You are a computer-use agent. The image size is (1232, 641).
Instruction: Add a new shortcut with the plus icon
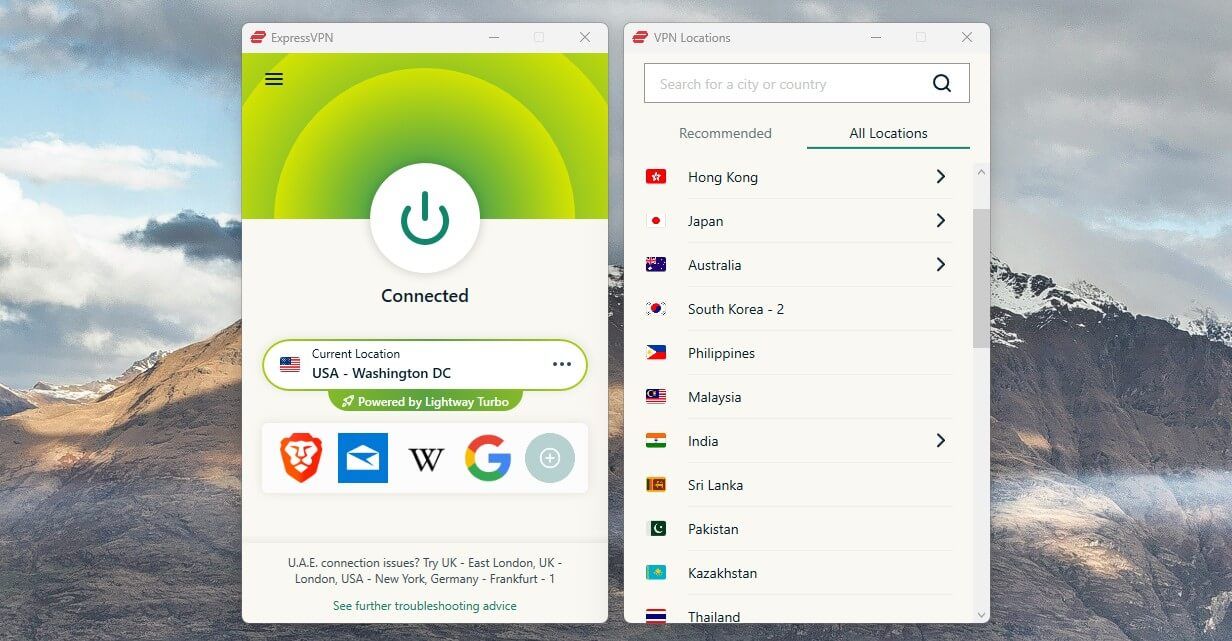click(x=550, y=458)
